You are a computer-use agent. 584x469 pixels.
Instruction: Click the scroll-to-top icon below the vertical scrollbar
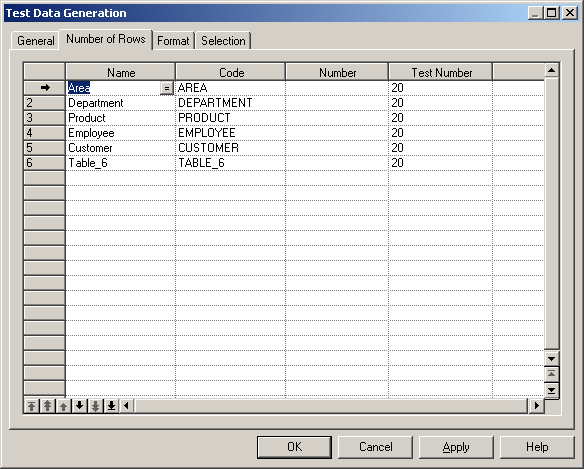tap(551, 374)
